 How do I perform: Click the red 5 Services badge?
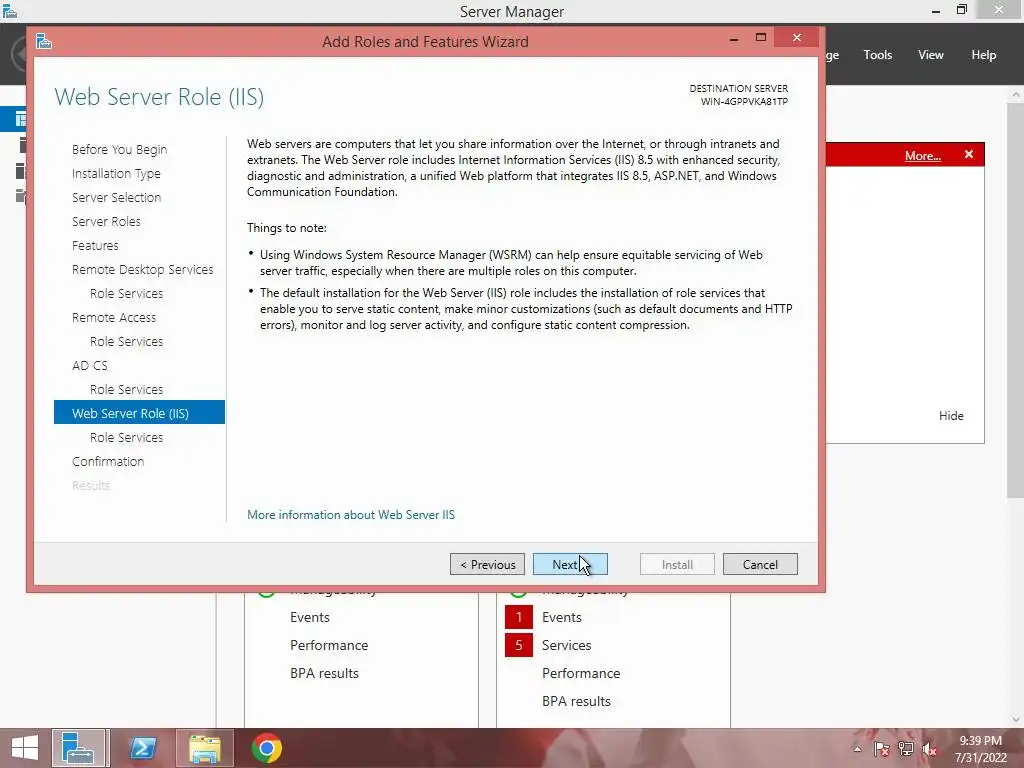coord(519,645)
